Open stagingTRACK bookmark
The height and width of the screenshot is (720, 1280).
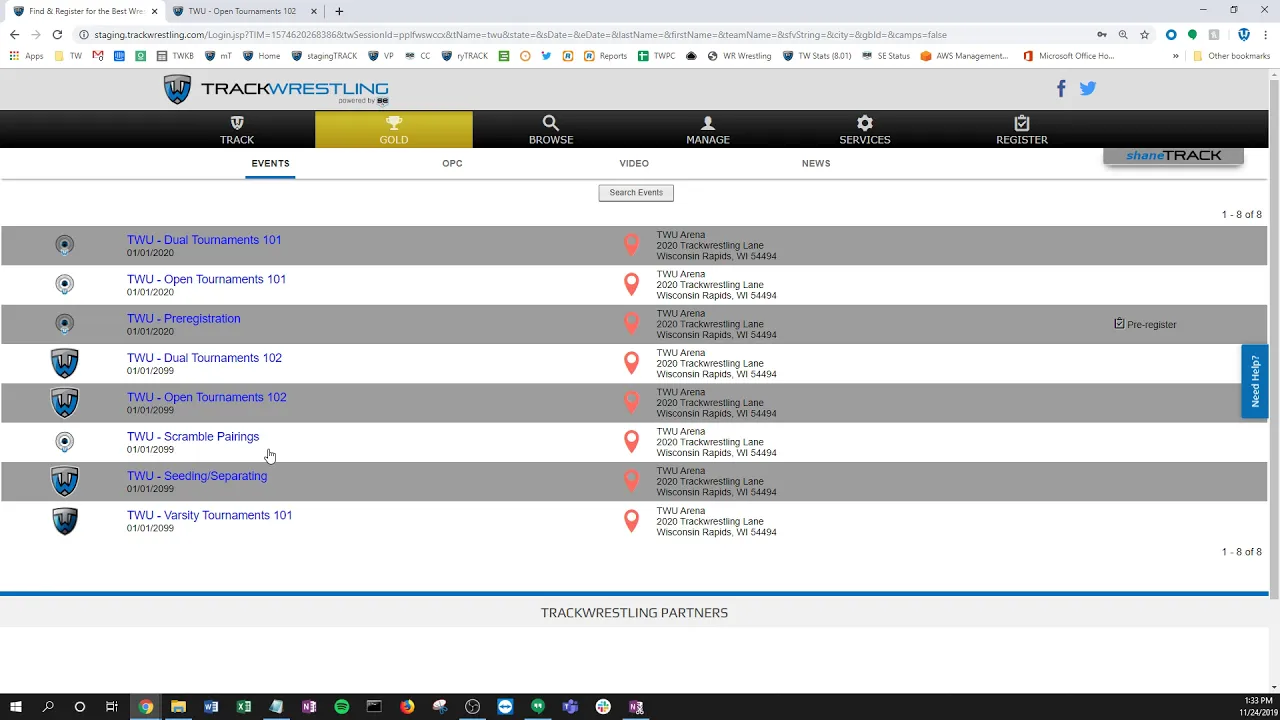coord(324,56)
